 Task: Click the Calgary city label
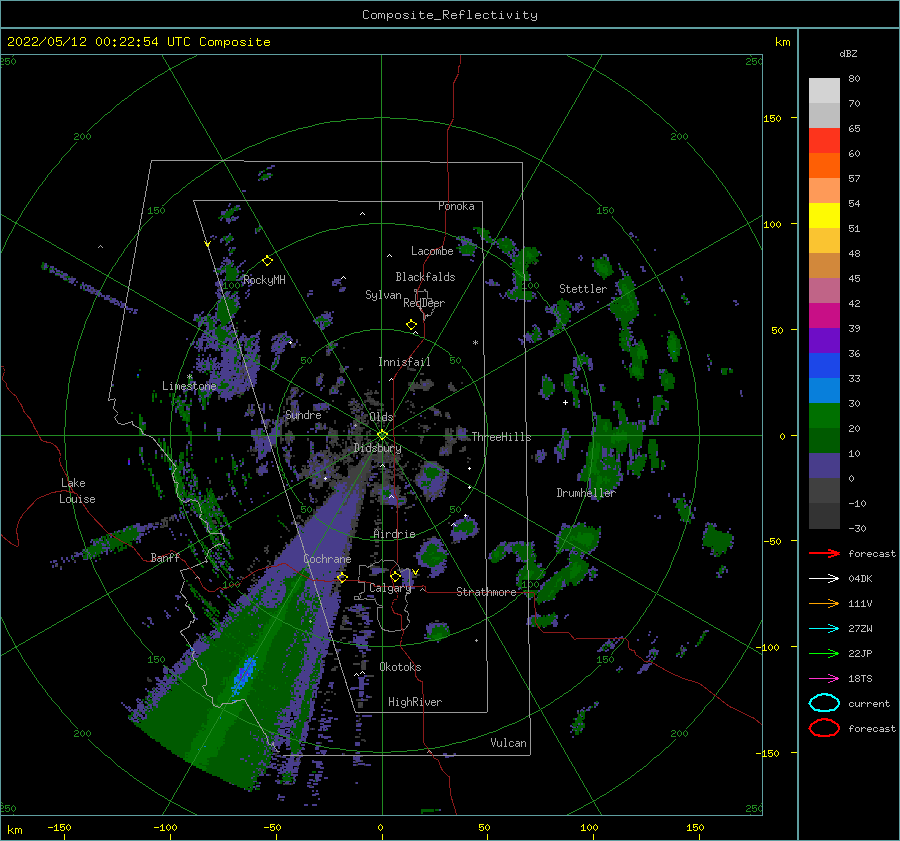coord(390,588)
